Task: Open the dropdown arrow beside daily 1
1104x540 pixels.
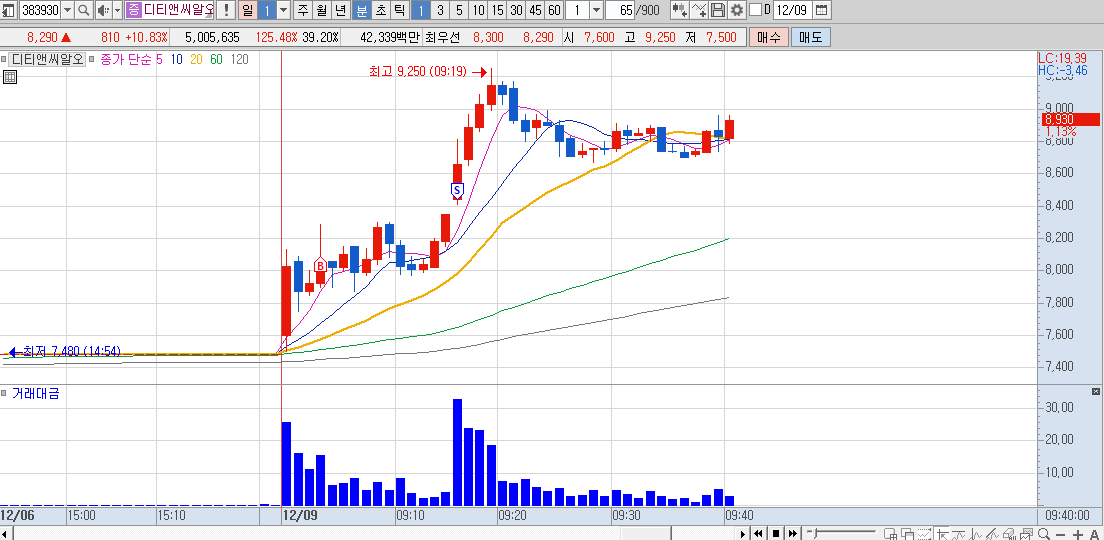Action: click(283, 10)
